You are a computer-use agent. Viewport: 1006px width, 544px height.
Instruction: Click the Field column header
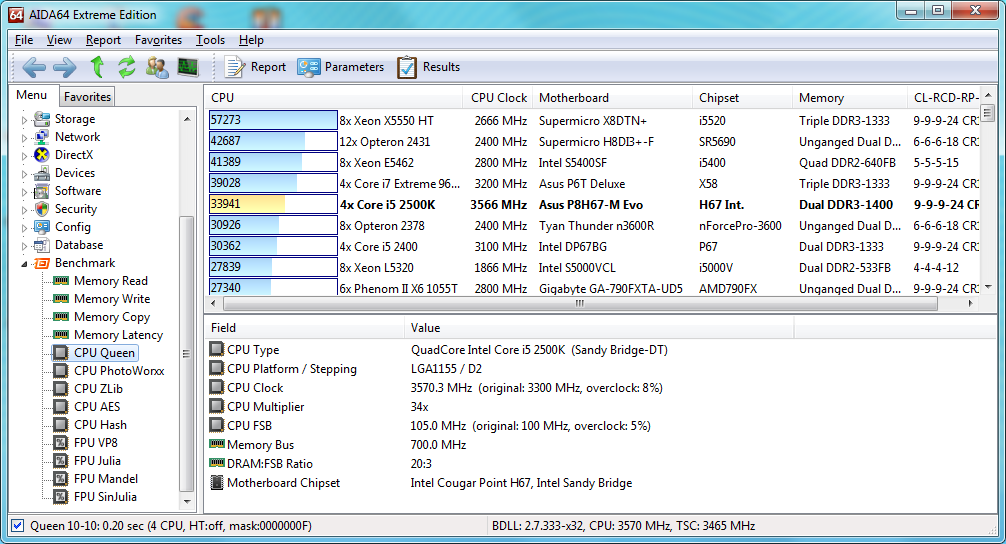303,328
